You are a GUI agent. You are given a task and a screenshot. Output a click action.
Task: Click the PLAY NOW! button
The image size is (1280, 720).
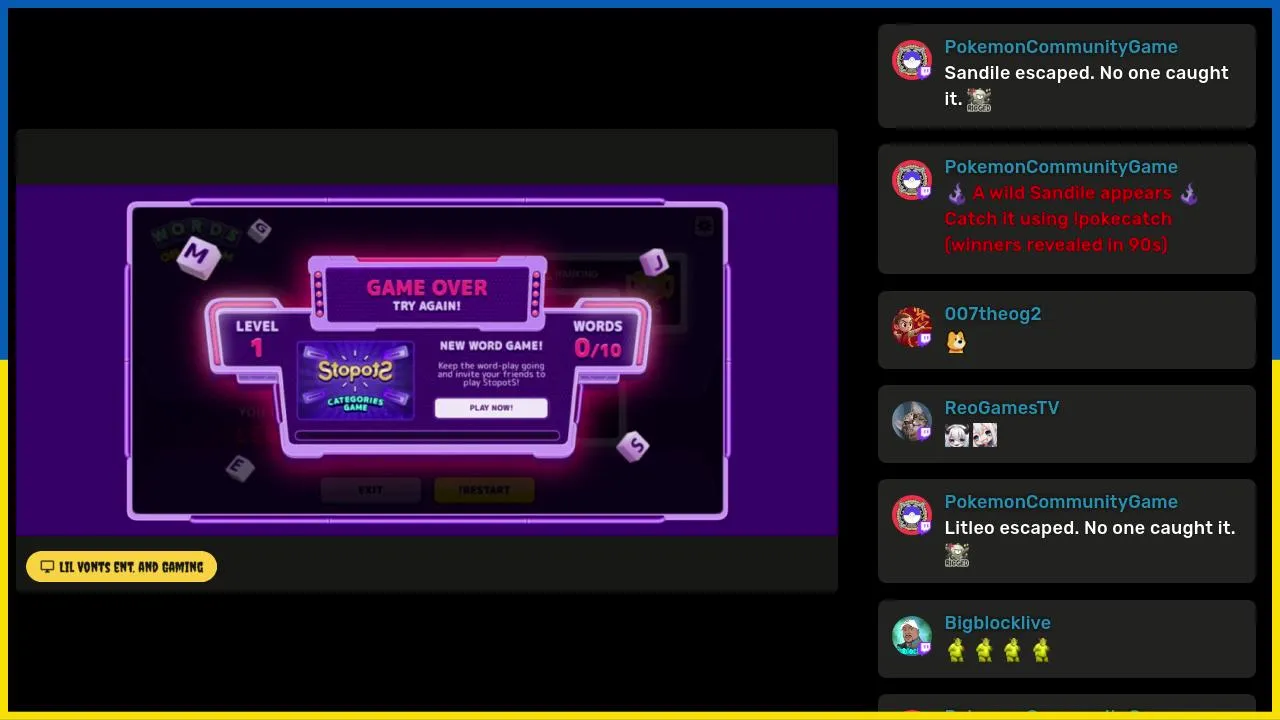491,408
